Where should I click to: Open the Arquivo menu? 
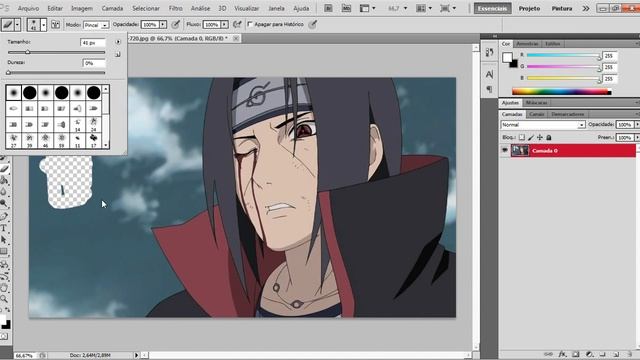point(28,8)
